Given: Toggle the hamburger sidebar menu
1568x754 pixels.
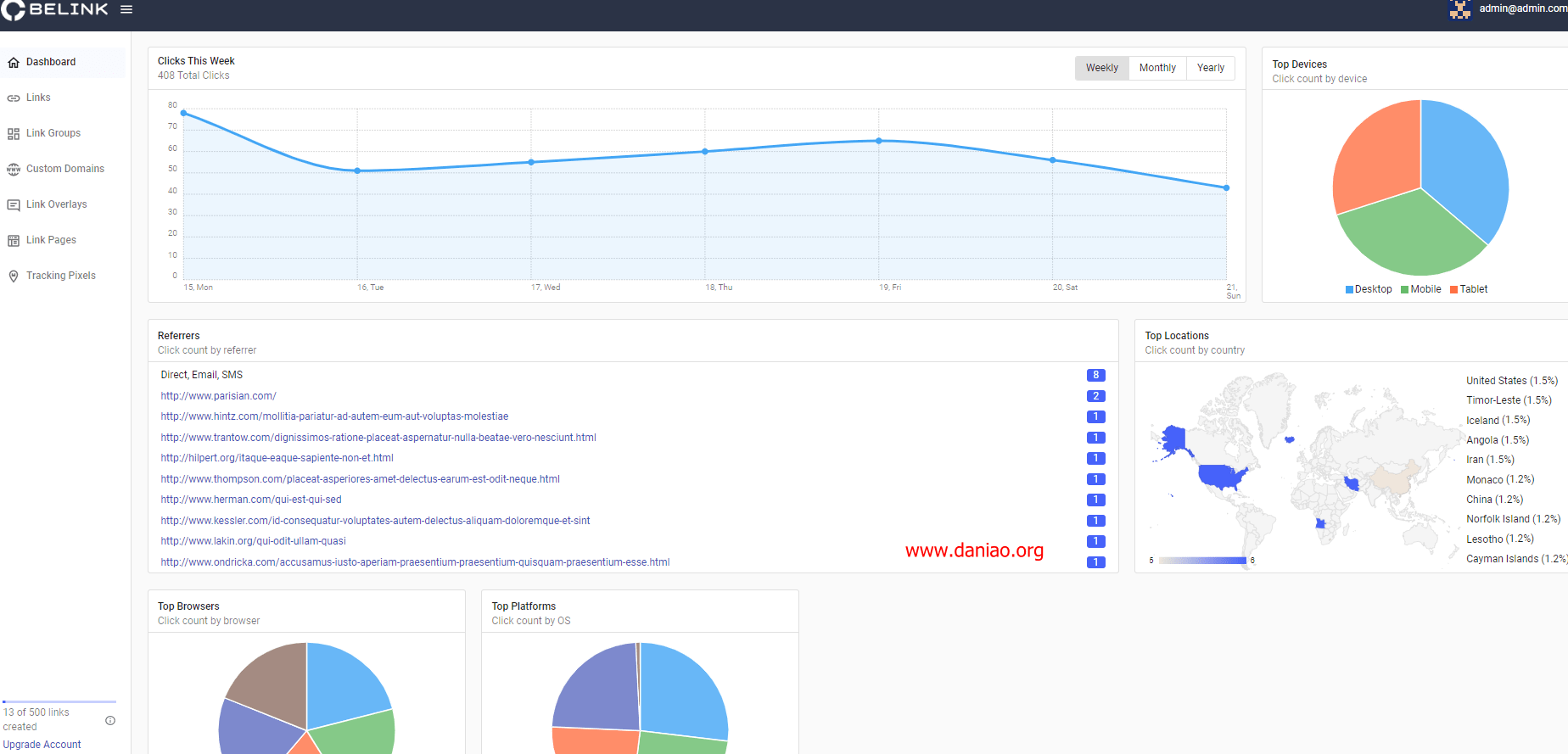Looking at the screenshot, I should [x=126, y=9].
